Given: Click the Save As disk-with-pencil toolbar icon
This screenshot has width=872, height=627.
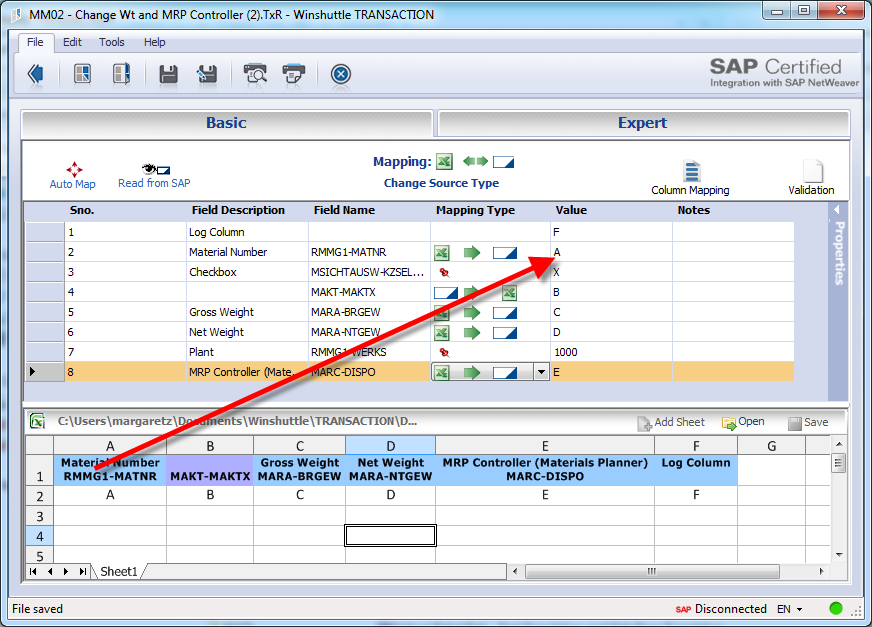Looking at the screenshot, I should point(207,74).
